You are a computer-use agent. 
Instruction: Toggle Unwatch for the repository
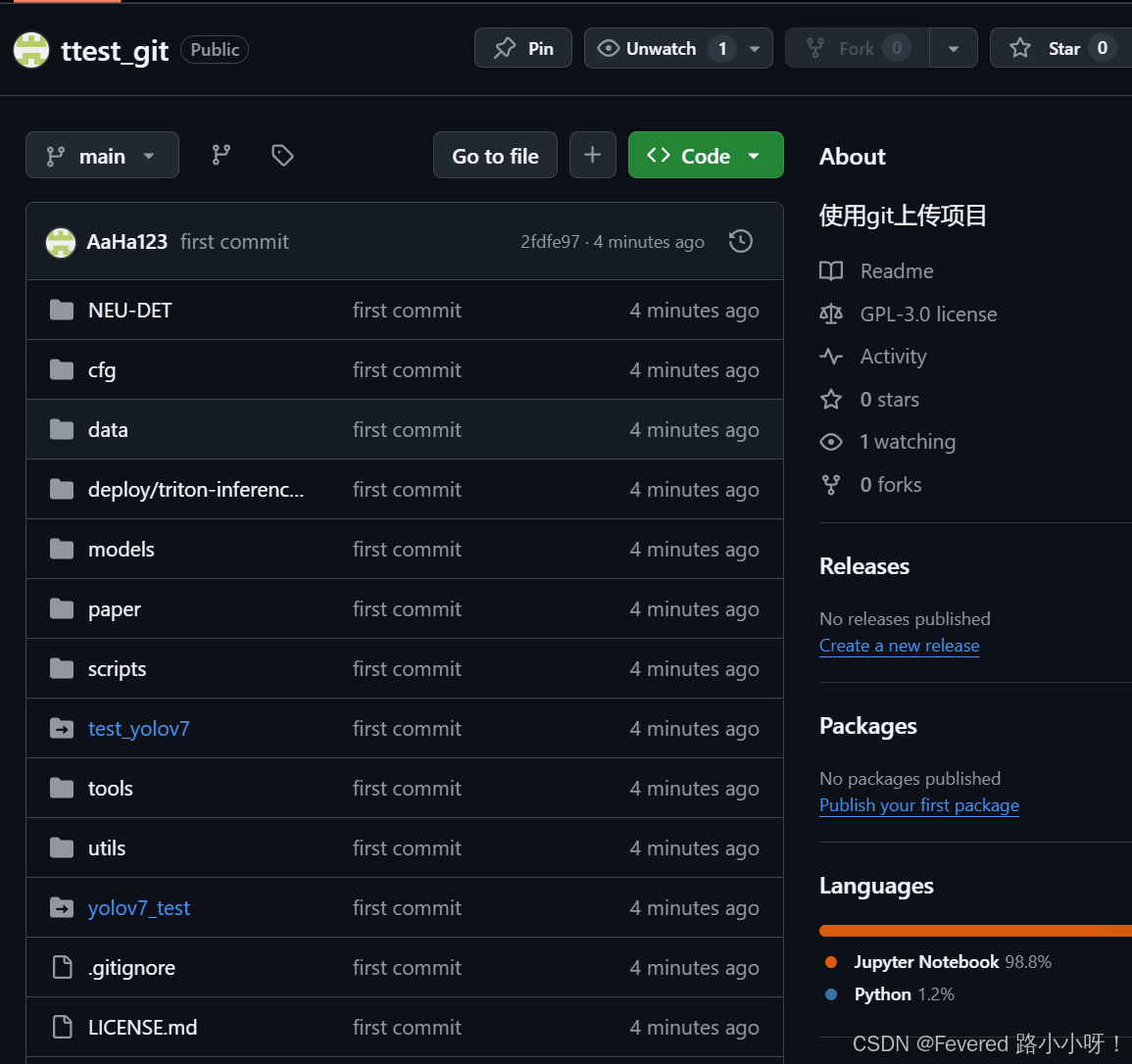click(x=661, y=48)
